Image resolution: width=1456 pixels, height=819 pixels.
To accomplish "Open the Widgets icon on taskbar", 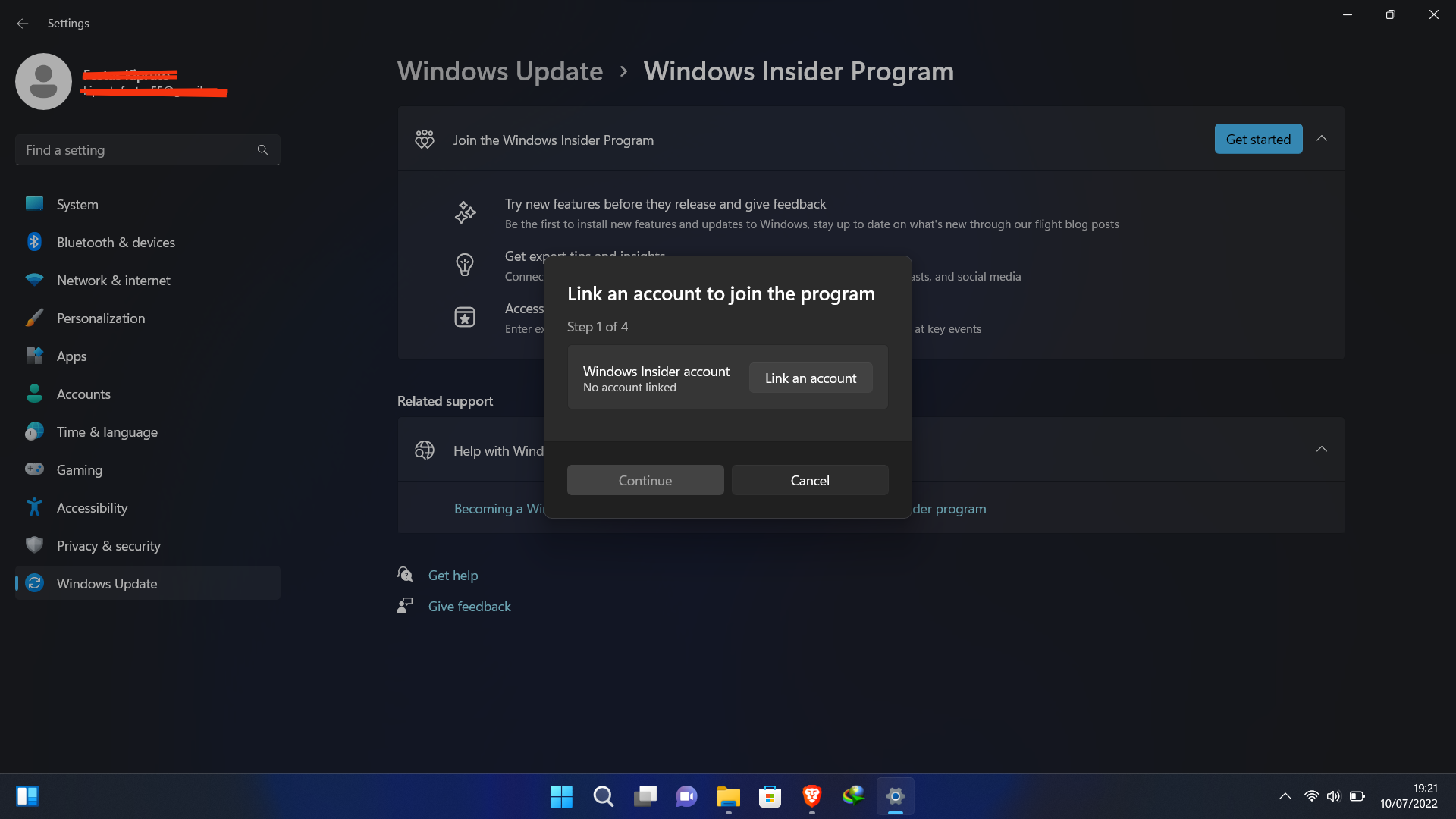I will coord(27,796).
